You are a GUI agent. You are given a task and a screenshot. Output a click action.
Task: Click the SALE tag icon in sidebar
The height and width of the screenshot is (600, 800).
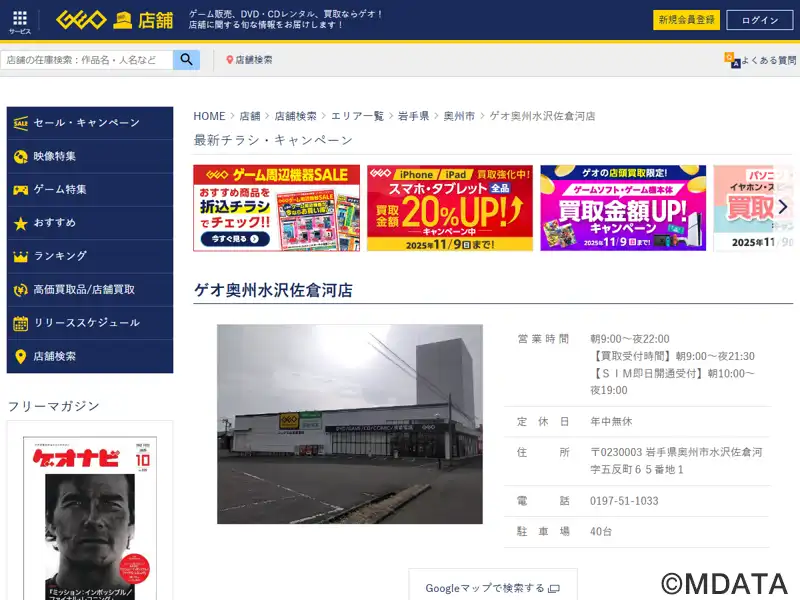tap(20, 123)
